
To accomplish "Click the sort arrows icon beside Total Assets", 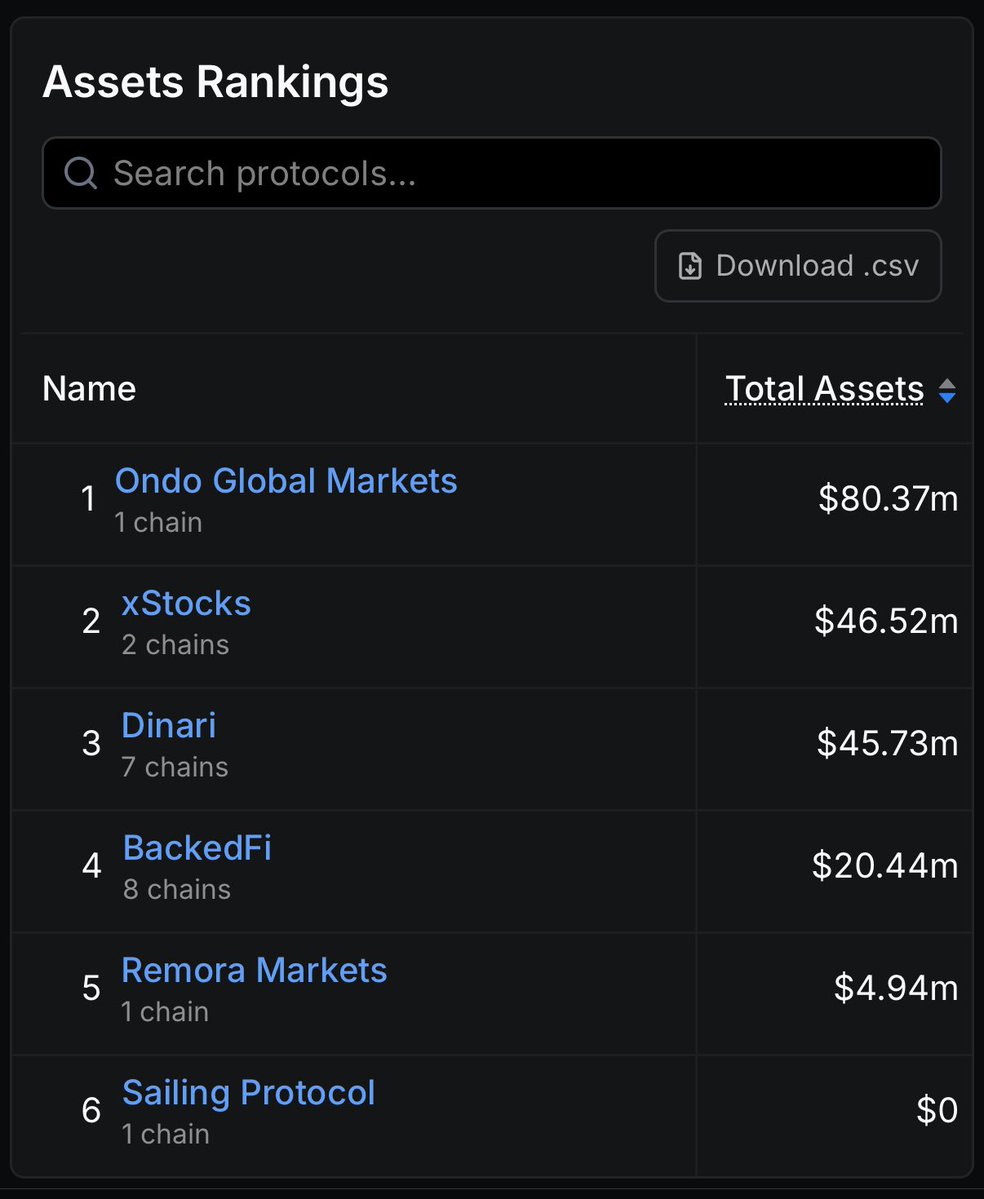I will [x=947, y=390].
